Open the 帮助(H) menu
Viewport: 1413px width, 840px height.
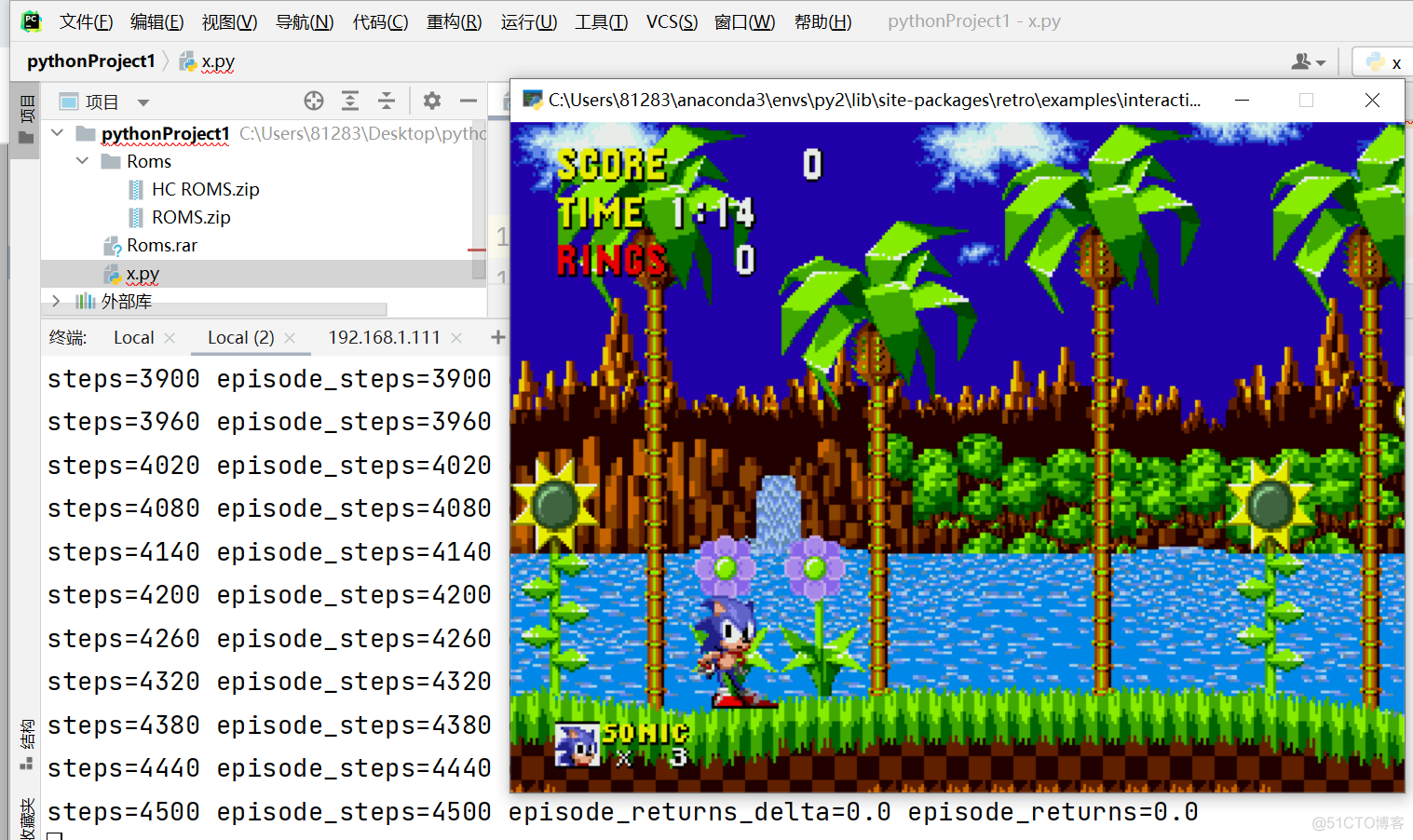822,21
